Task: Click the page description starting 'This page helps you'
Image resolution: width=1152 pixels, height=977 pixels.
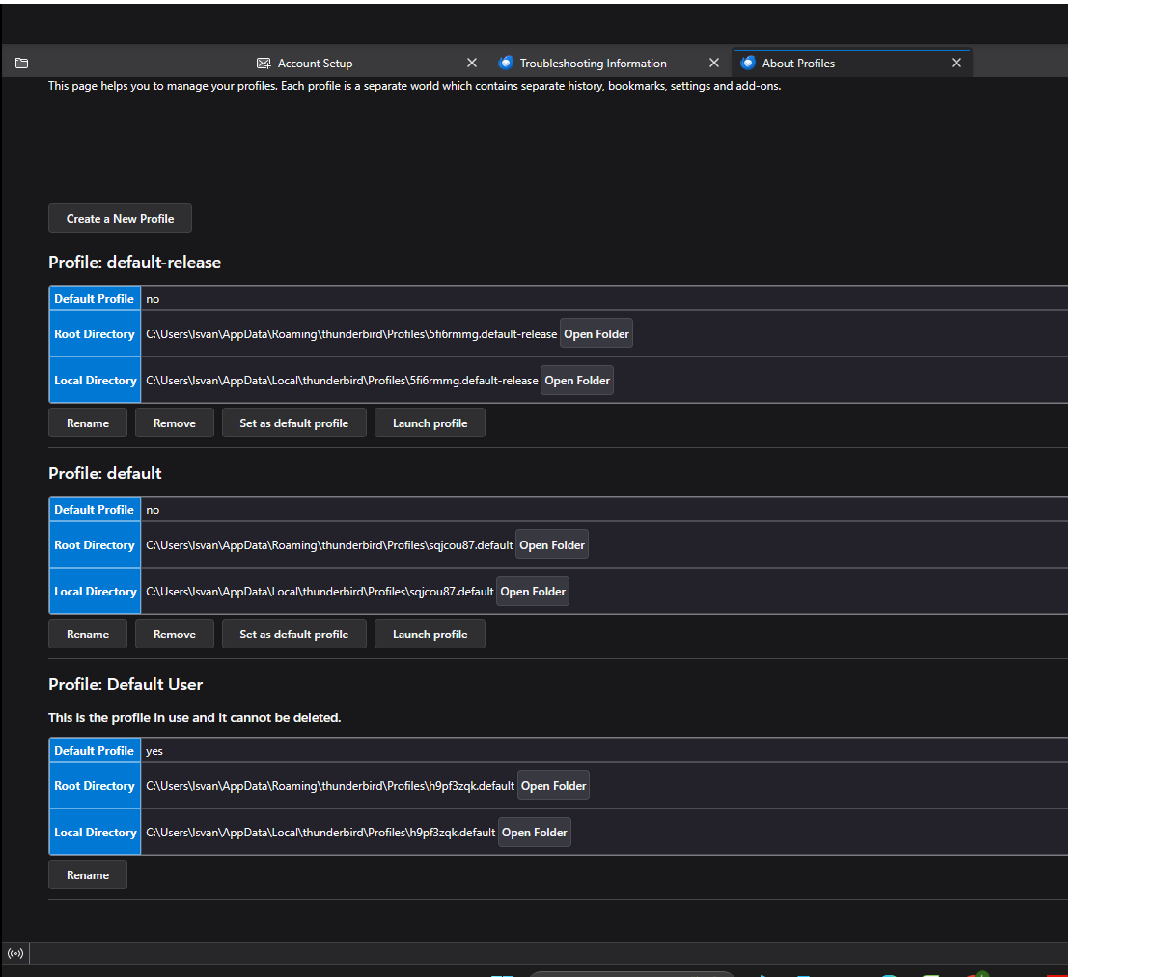Action: [x=414, y=86]
